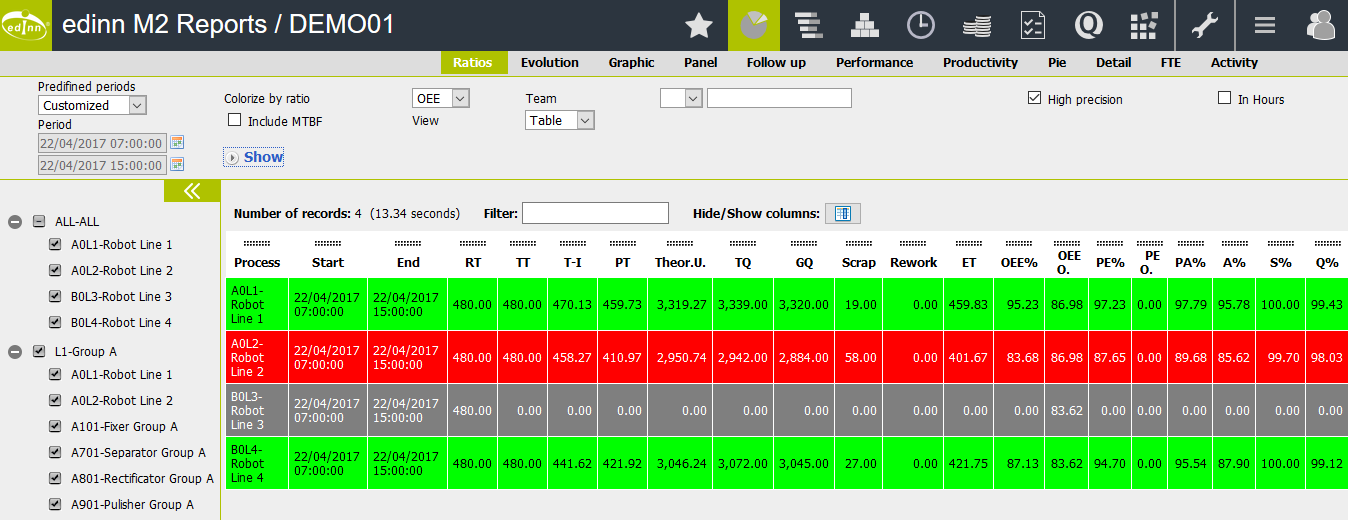Open the Gantt planning bars icon
1348x520 pixels.
coord(808,25)
